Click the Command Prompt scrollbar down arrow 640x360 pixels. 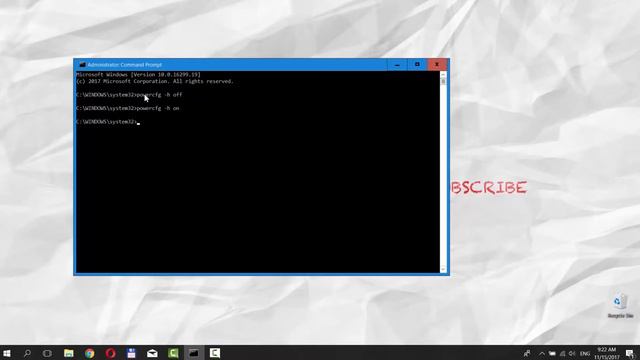[x=443, y=269]
